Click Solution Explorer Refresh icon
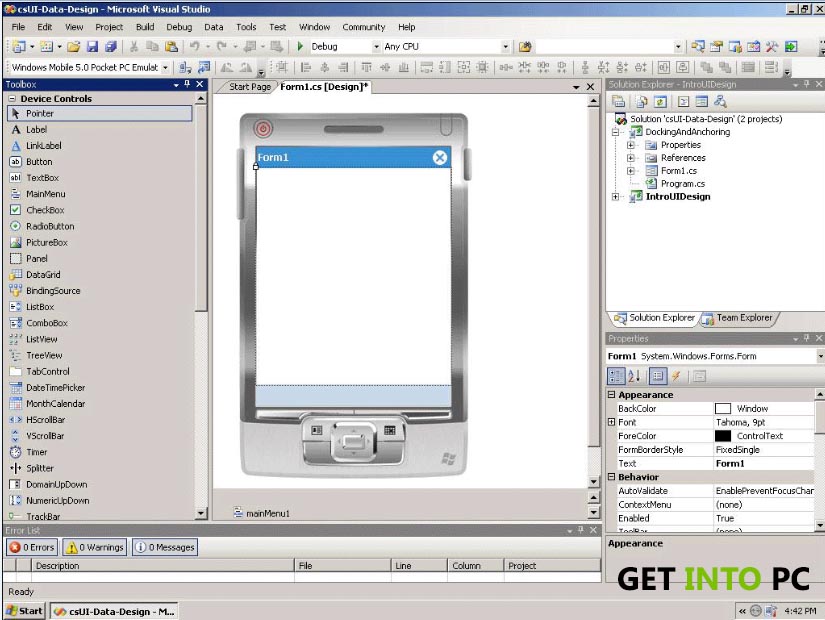This screenshot has height=620, width=825. [x=660, y=102]
